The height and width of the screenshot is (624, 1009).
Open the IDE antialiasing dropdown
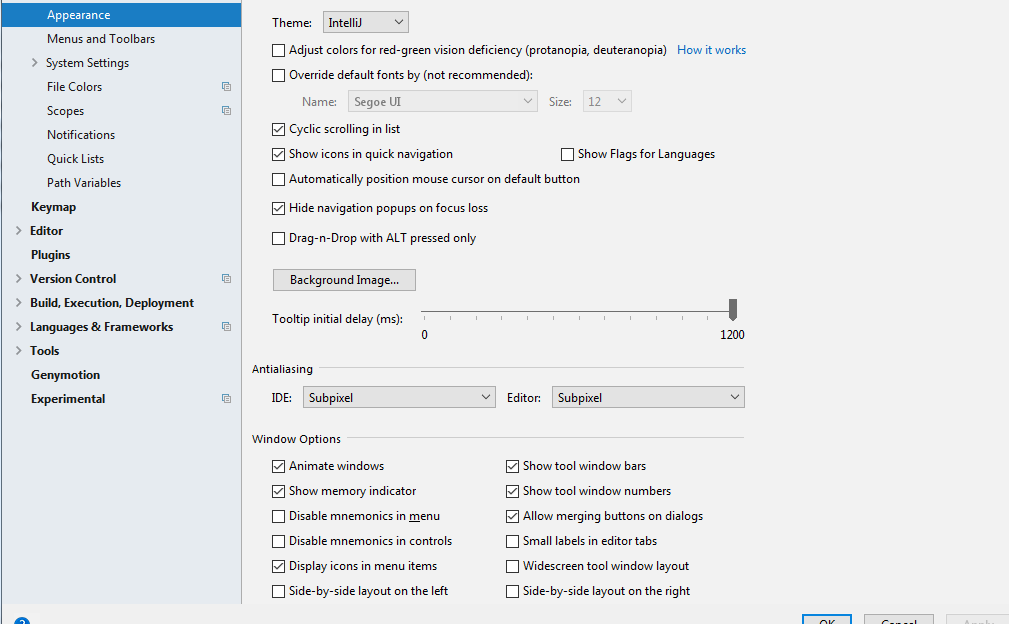point(399,398)
